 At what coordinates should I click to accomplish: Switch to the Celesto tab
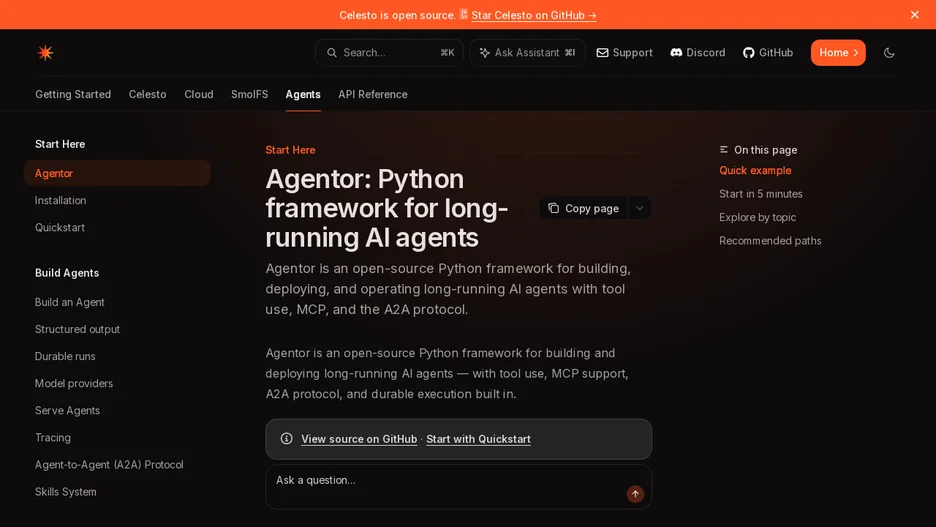pyautogui.click(x=147, y=94)
